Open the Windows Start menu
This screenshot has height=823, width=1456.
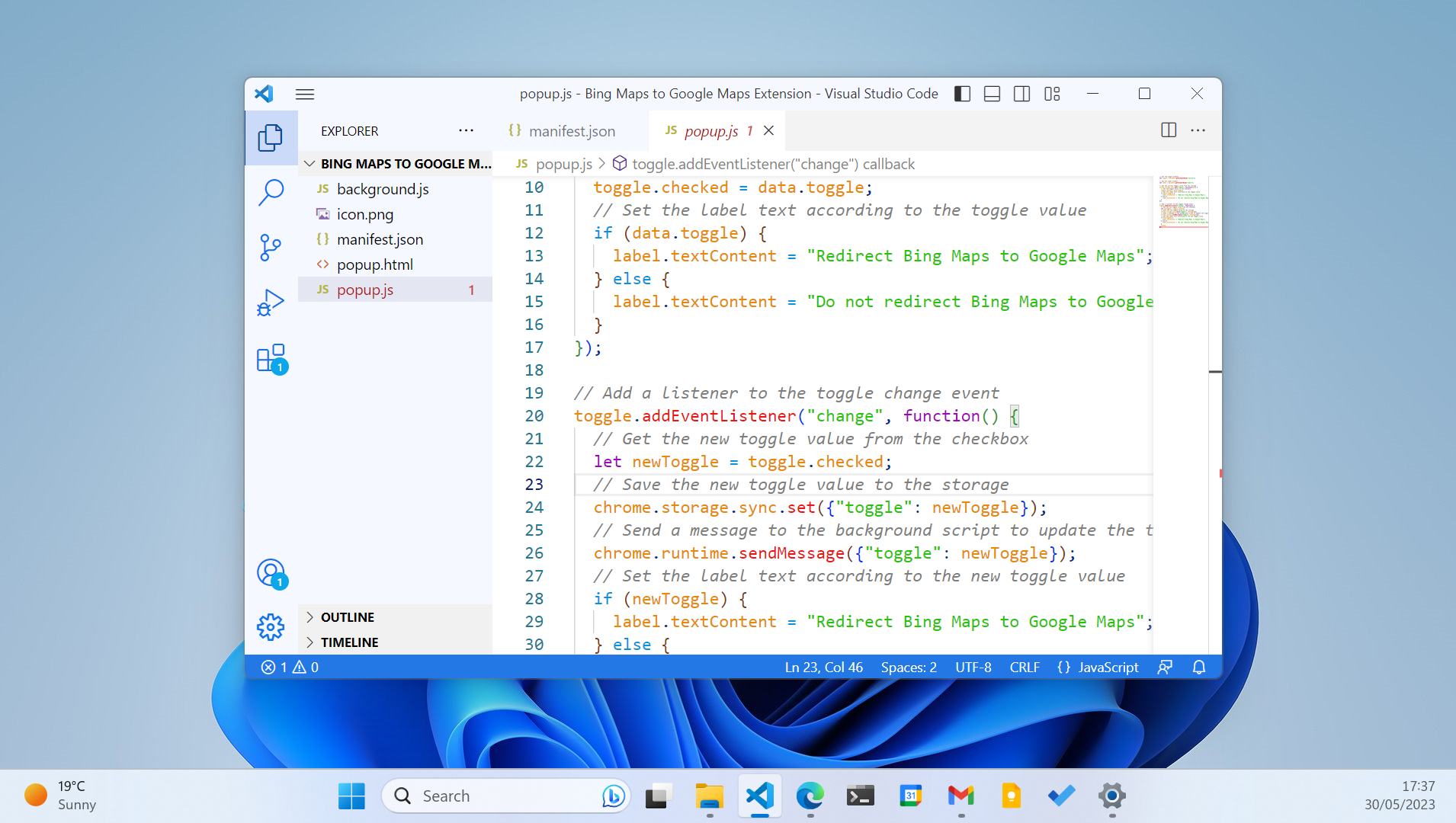click(351, 796)
